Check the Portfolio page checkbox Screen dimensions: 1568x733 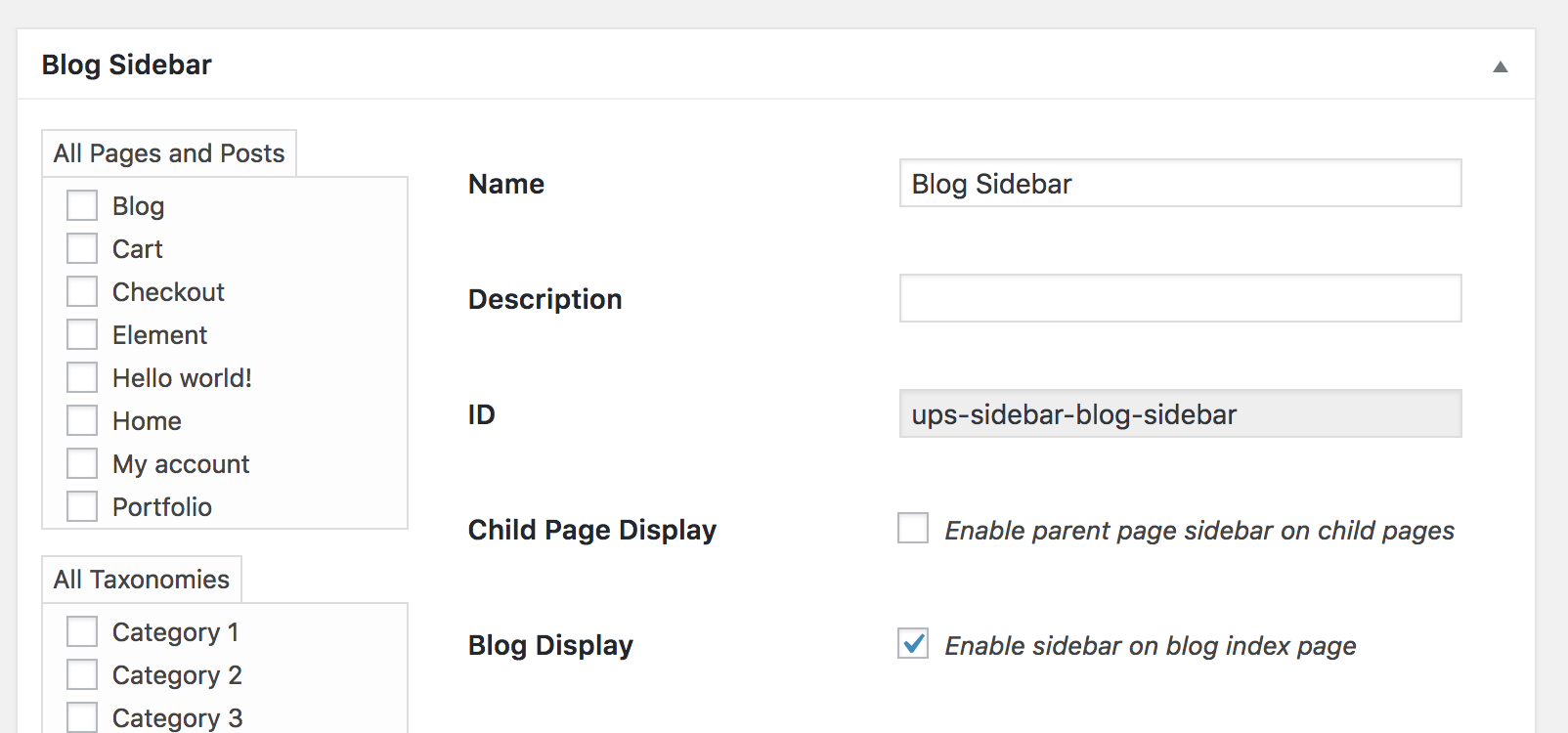[x=82, y=507]
